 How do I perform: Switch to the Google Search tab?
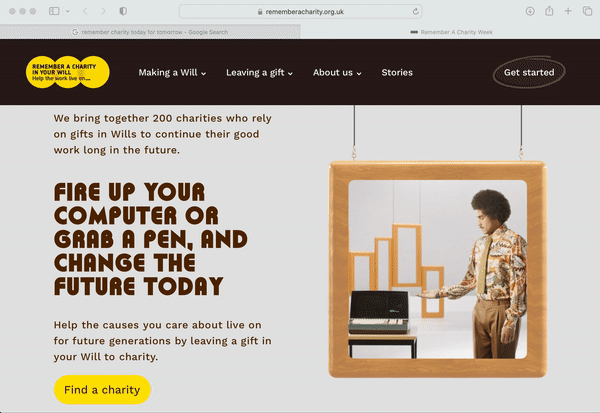point(150,32)
